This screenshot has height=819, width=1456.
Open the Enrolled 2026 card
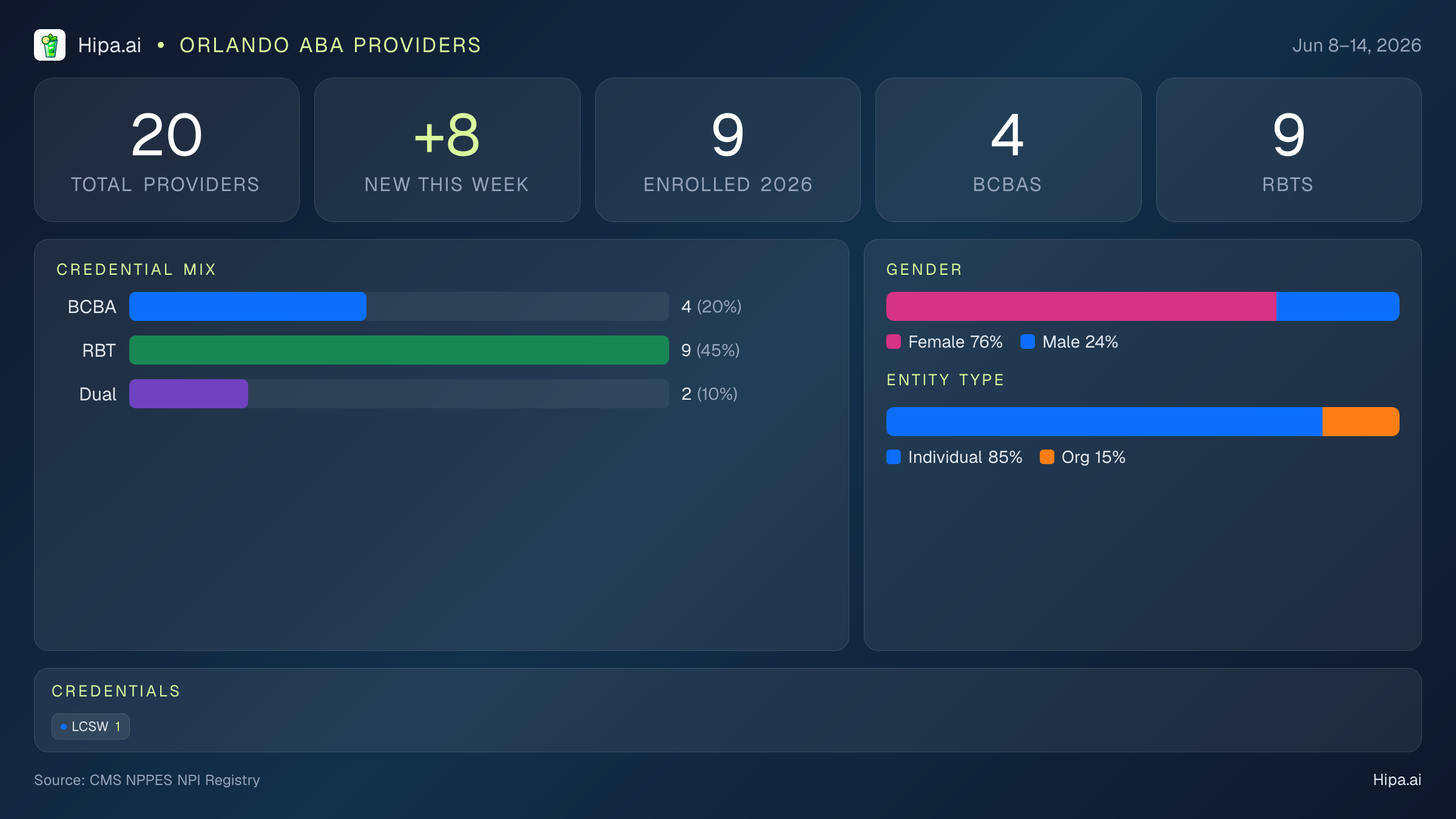click(x=727, y=150)
